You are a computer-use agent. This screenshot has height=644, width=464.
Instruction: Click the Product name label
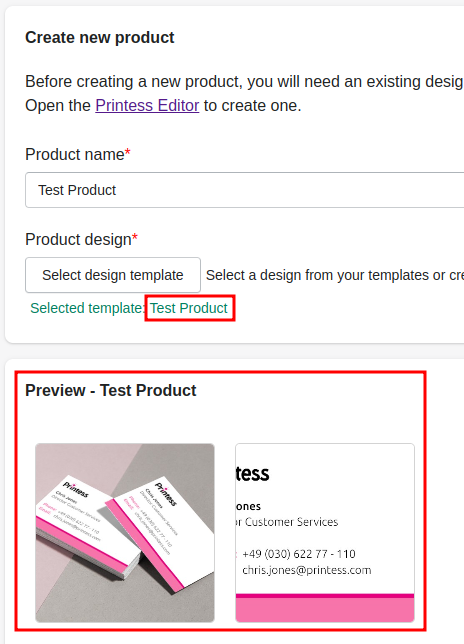75,154
